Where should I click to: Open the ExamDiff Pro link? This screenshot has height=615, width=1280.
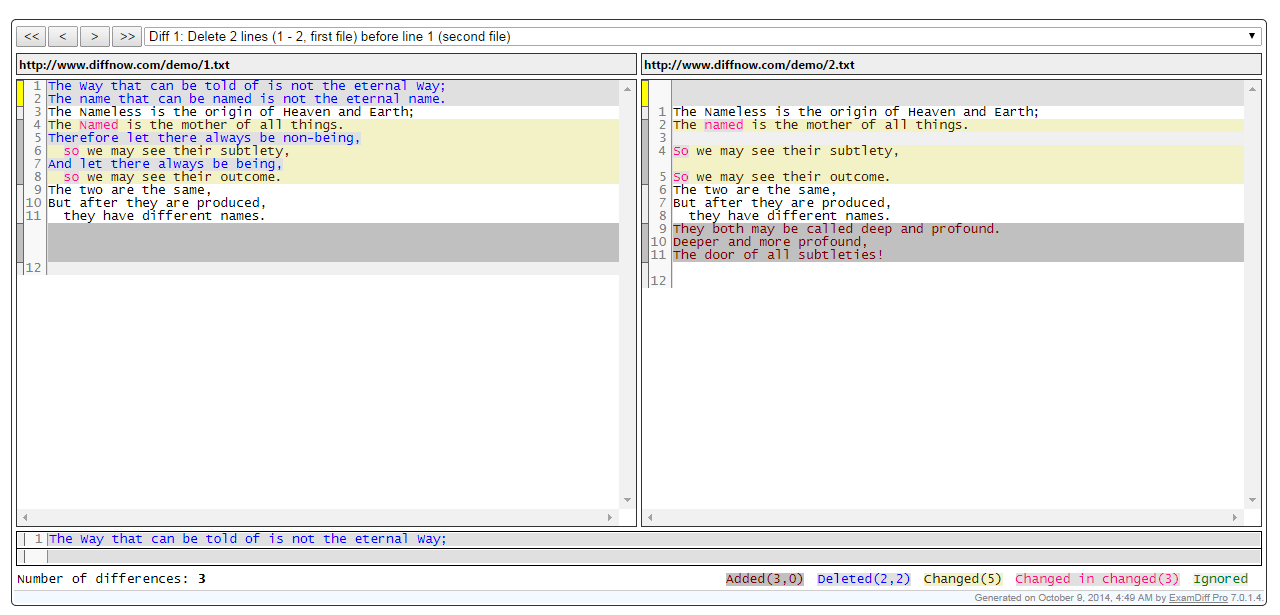pyautogui.click(x=1199, y=598)
